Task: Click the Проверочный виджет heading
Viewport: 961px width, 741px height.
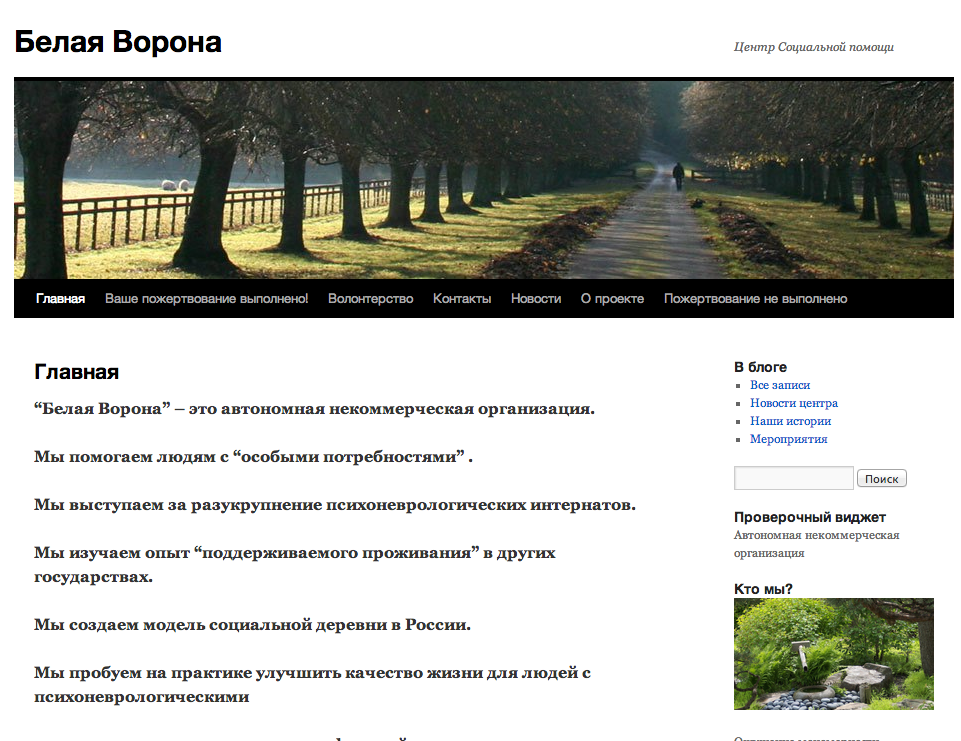Action: (x=809, y=517)
